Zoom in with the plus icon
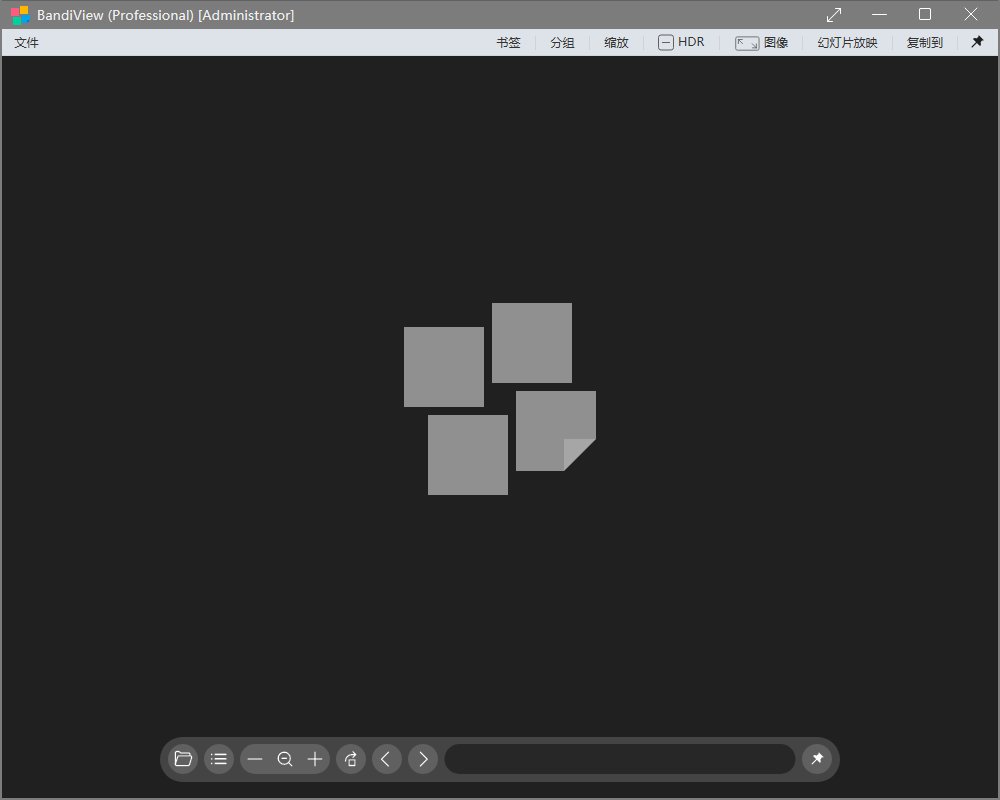1000x800 pixels. point(315,759)
